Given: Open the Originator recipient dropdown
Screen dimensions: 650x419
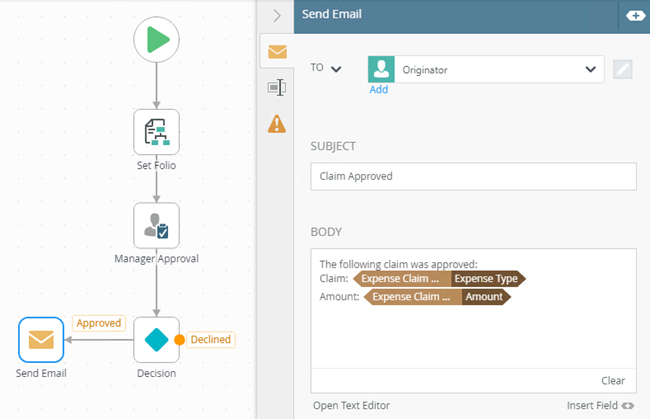Looking at the screenshot, I should click(x=588, y=69).
